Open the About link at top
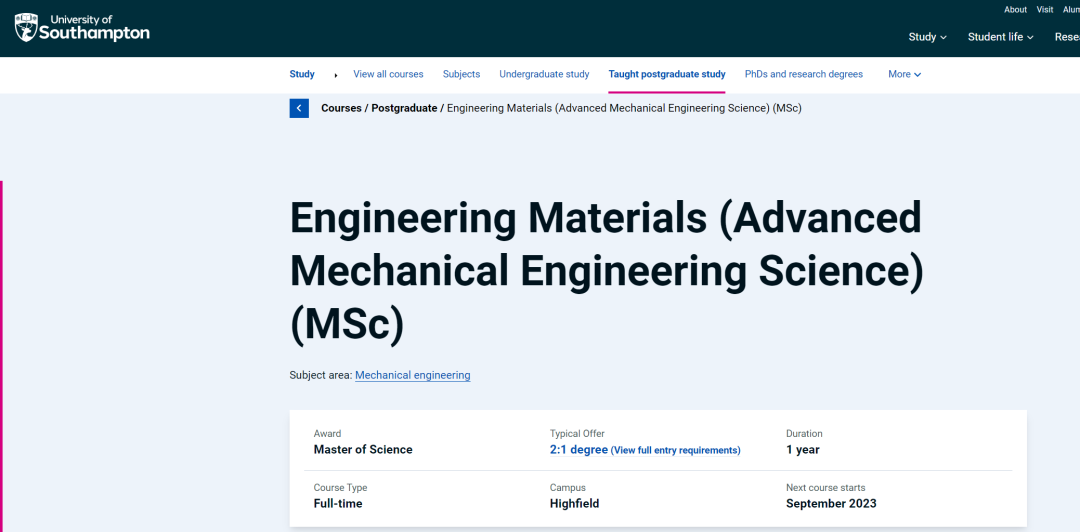Image resolution: width=1080 pixels, height=532 pixels. click(x=1015, y=9)
